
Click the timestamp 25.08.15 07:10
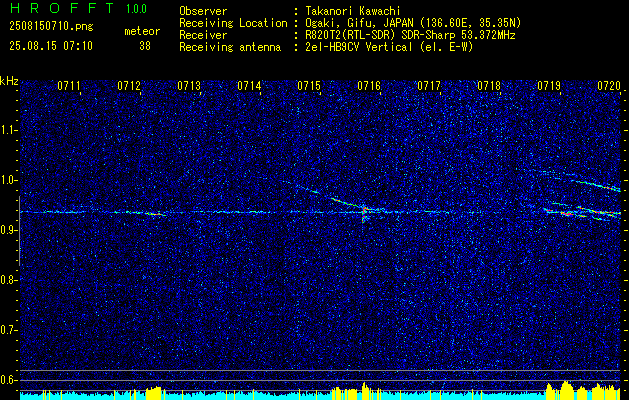(x=51, y=46)
